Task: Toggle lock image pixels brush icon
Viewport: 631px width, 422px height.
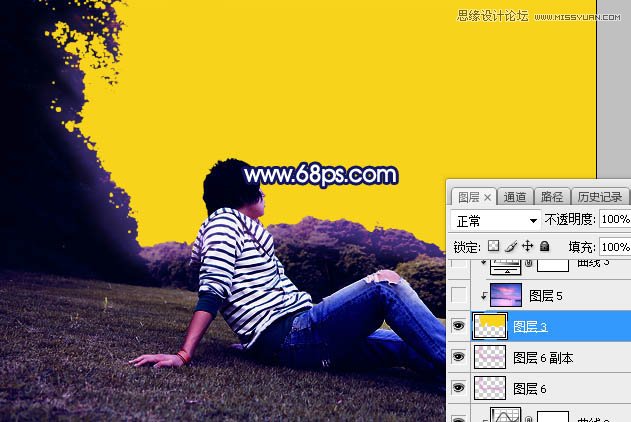Action: point(511,246)
